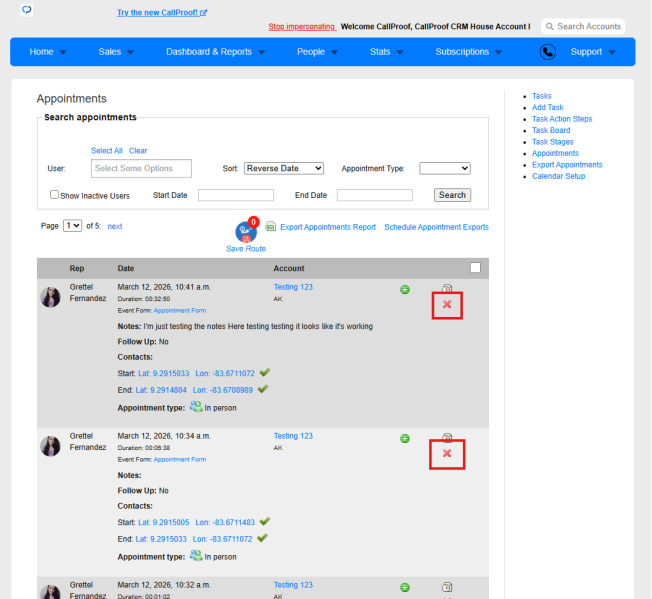Image resolution: width=652 pixels, height=599 pixels.
Task: Open Tasks in sidebar
Action: point(541,96)
